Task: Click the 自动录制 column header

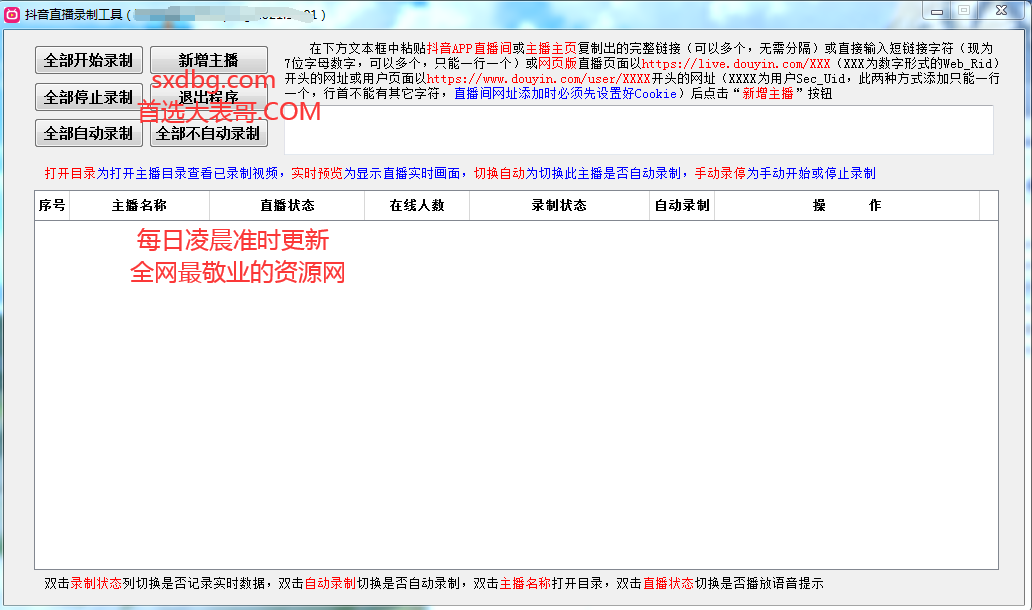Action: click(682, 205)
